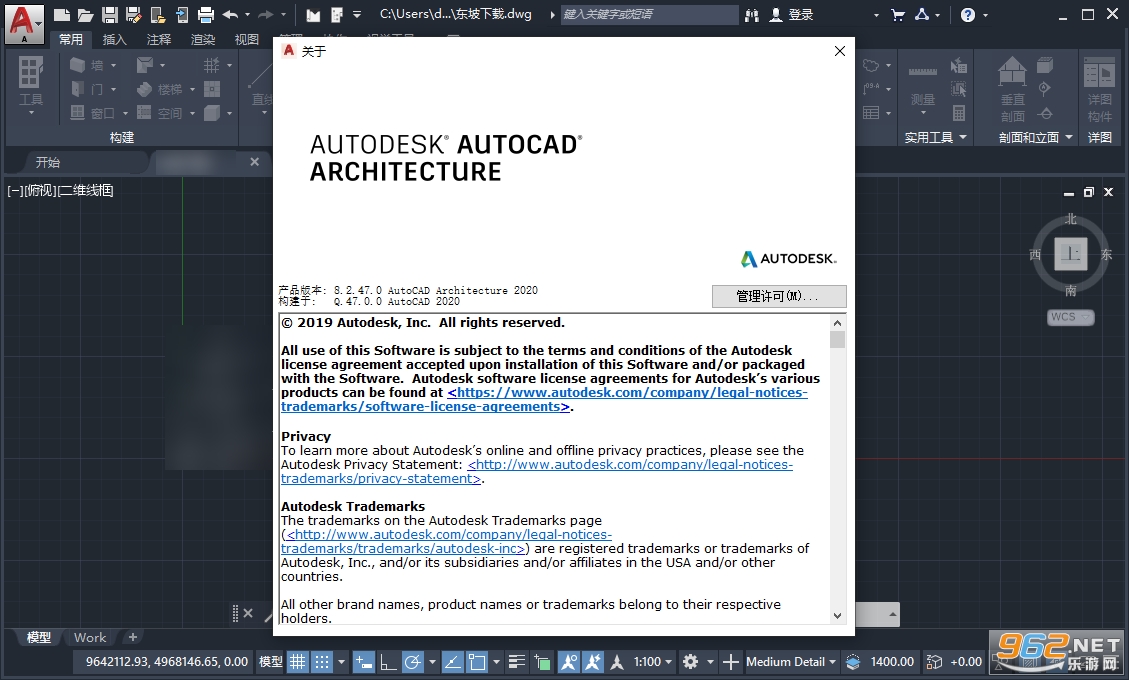Switch to the Work layout tab

[90, 638]
